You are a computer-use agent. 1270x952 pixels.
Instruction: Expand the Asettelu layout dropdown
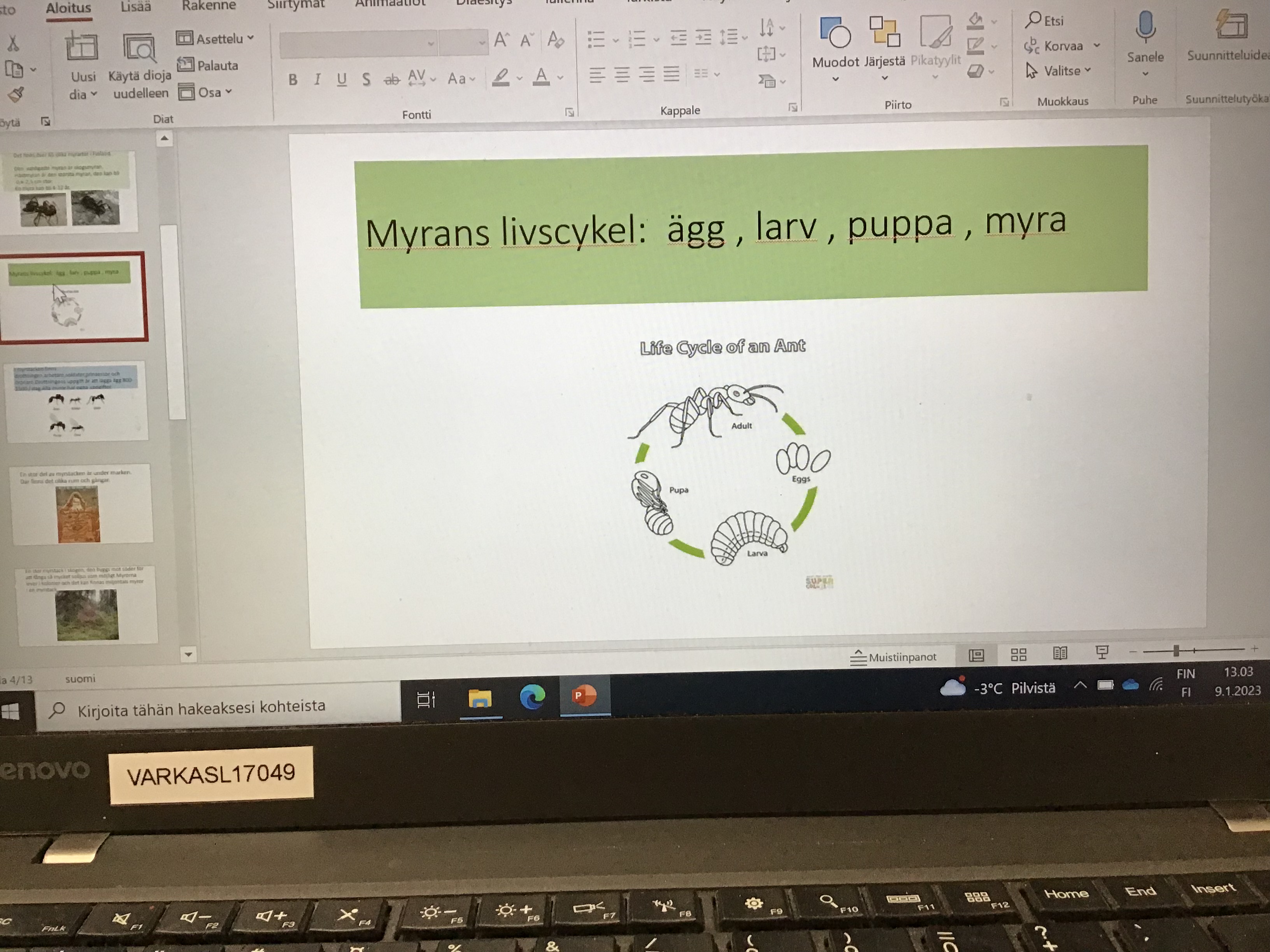coord(215,39)
